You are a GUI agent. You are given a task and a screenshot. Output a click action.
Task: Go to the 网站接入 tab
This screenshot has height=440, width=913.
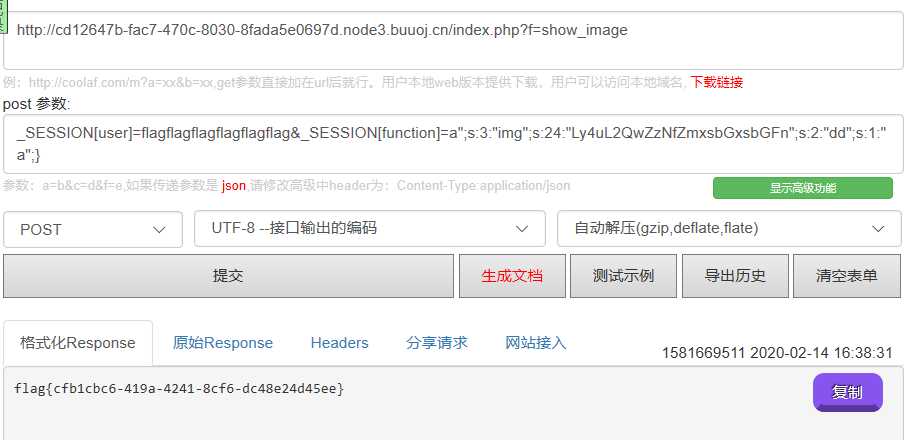[x=536, y=342]
